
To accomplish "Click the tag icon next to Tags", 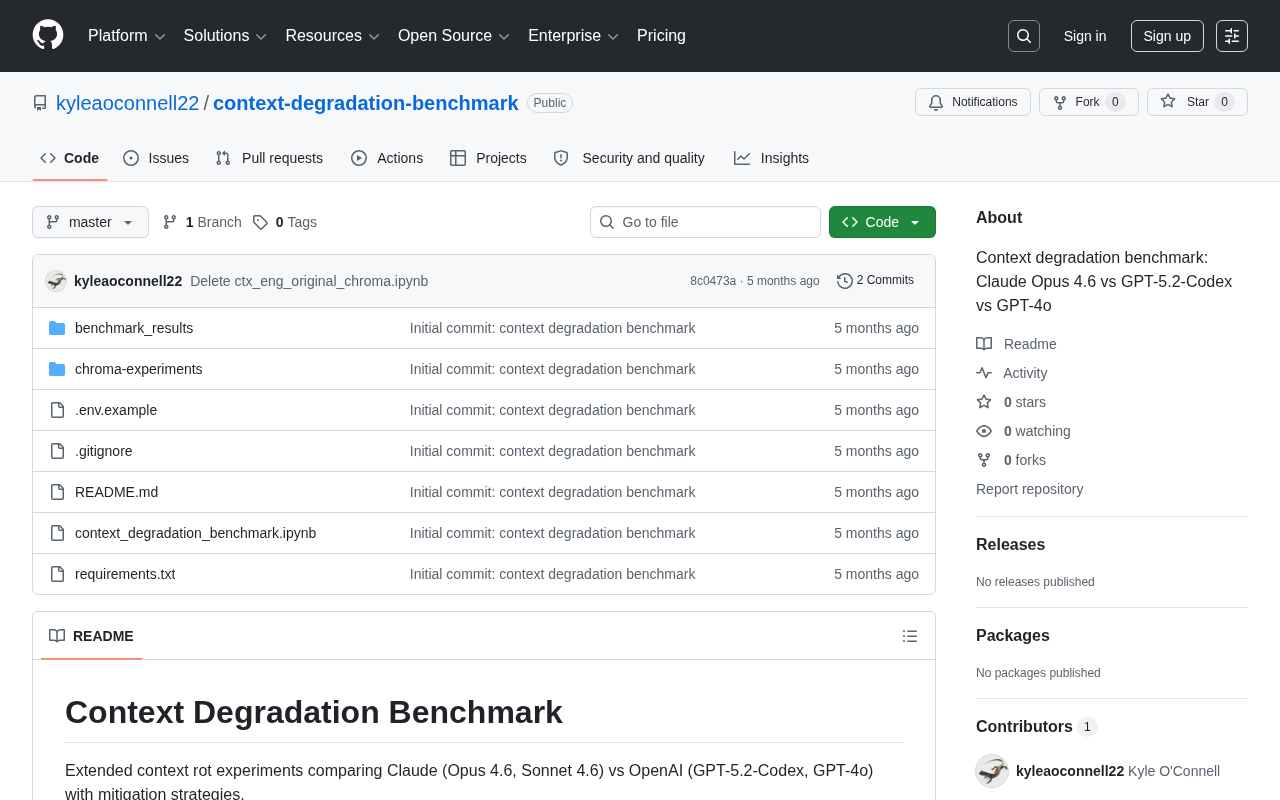I will [x=260, y=222].
